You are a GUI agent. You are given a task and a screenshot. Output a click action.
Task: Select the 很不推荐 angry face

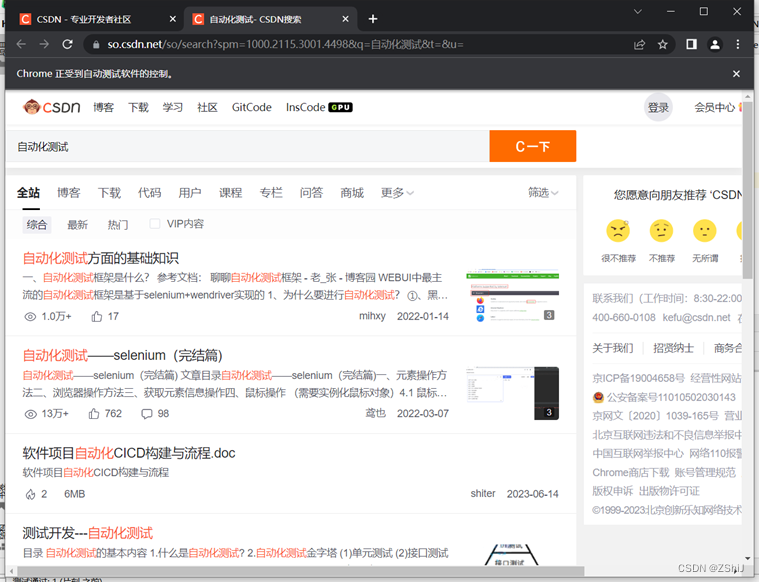(618, 230)
